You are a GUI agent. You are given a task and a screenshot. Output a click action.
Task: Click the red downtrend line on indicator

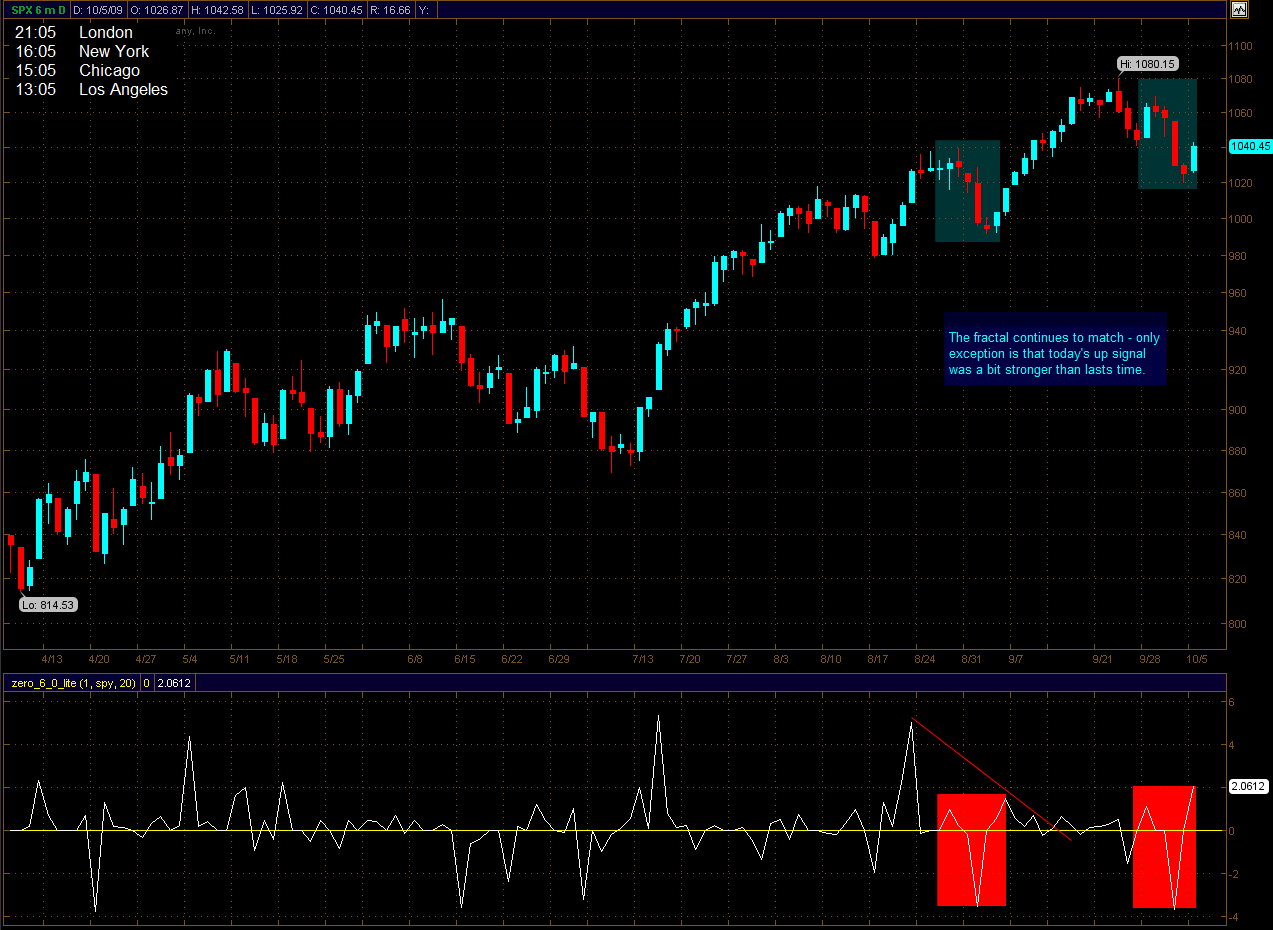point(990,778)
